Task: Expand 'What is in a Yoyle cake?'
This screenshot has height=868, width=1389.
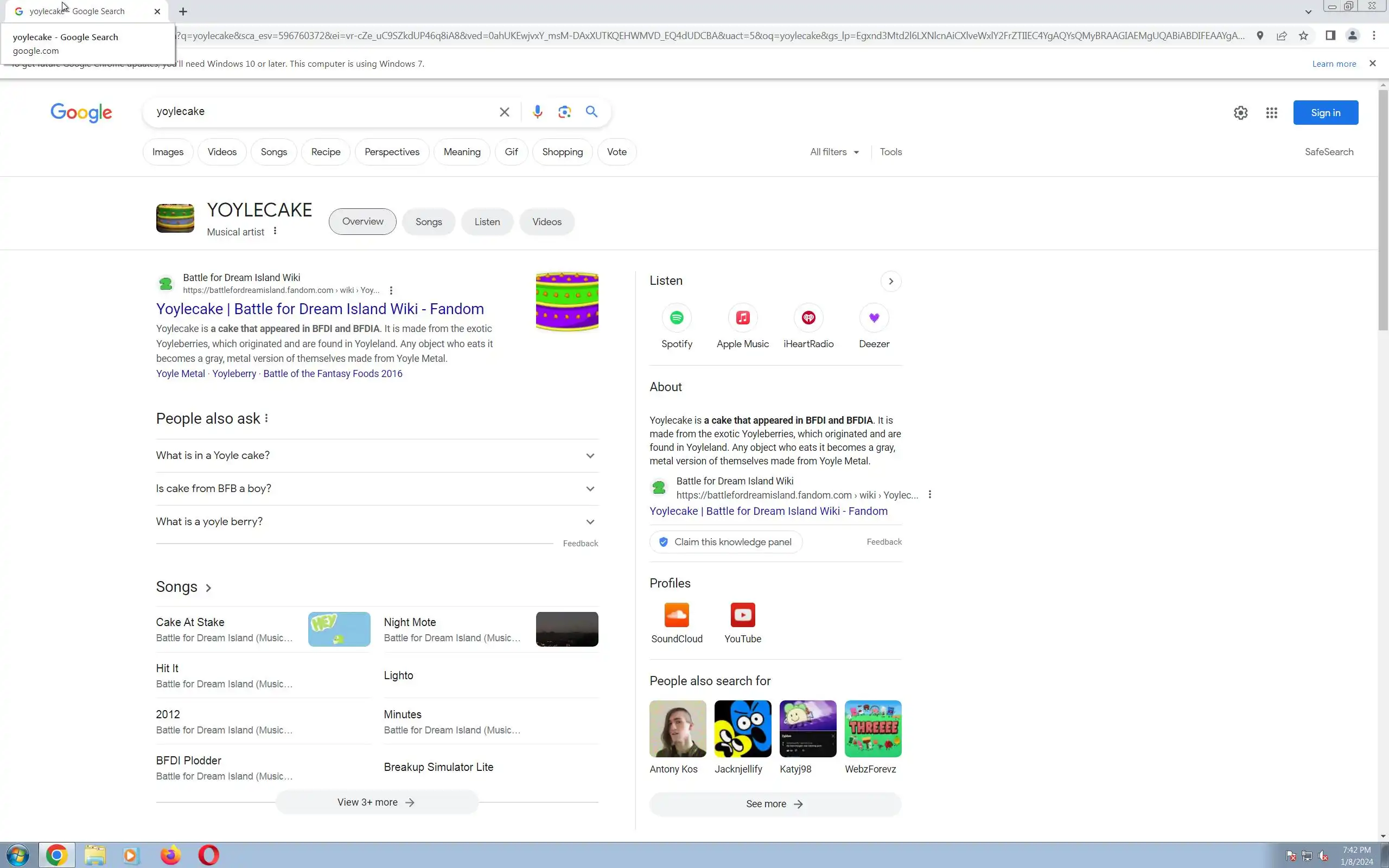Action: [x=377, y=456]
